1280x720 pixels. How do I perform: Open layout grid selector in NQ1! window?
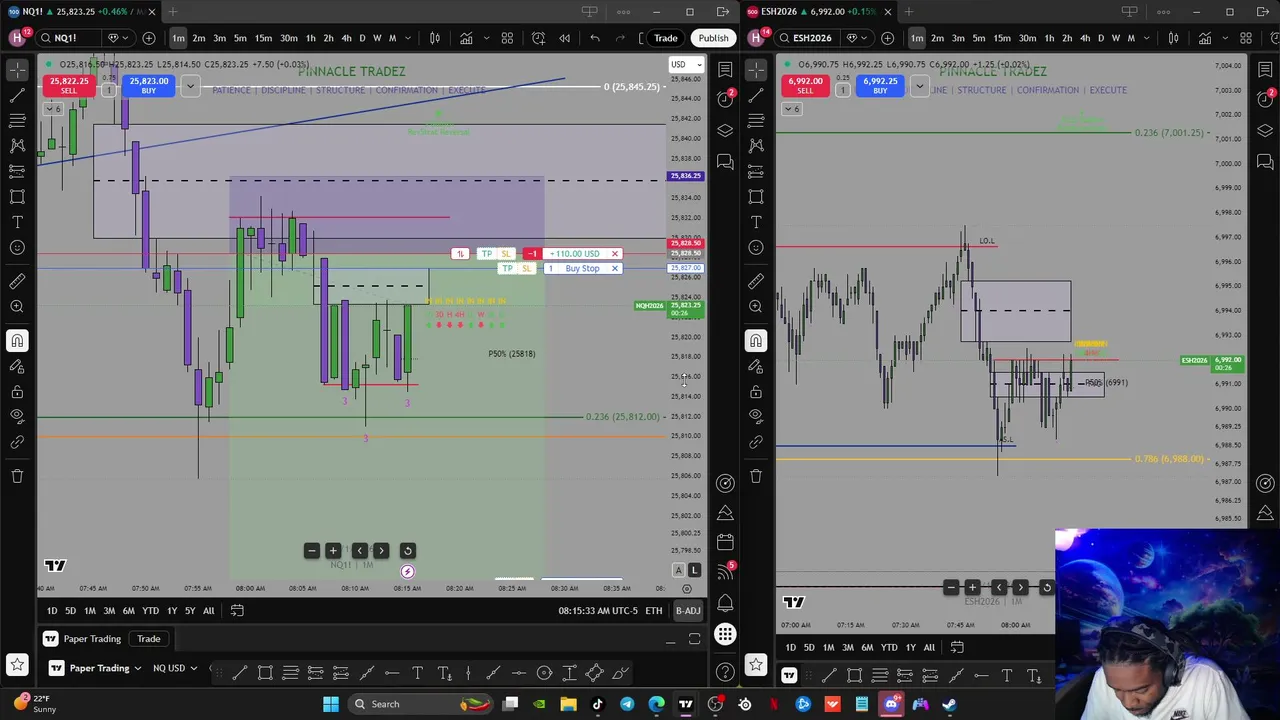tap(507, 38)
